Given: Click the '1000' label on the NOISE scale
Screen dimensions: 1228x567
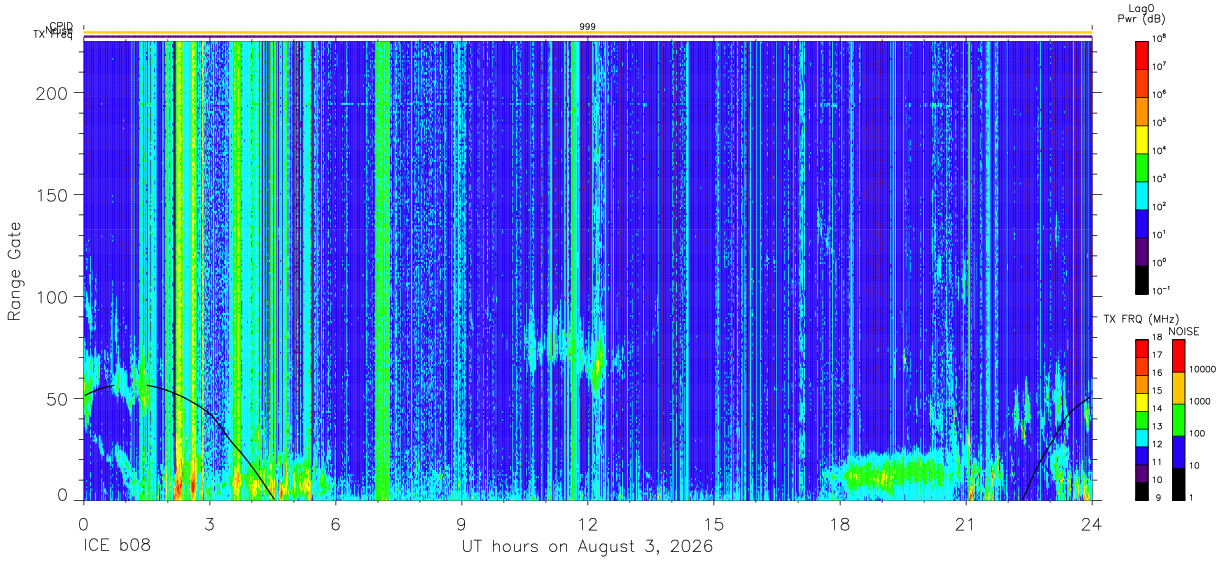Looking at the screenshot, I should click(1202, 401).
